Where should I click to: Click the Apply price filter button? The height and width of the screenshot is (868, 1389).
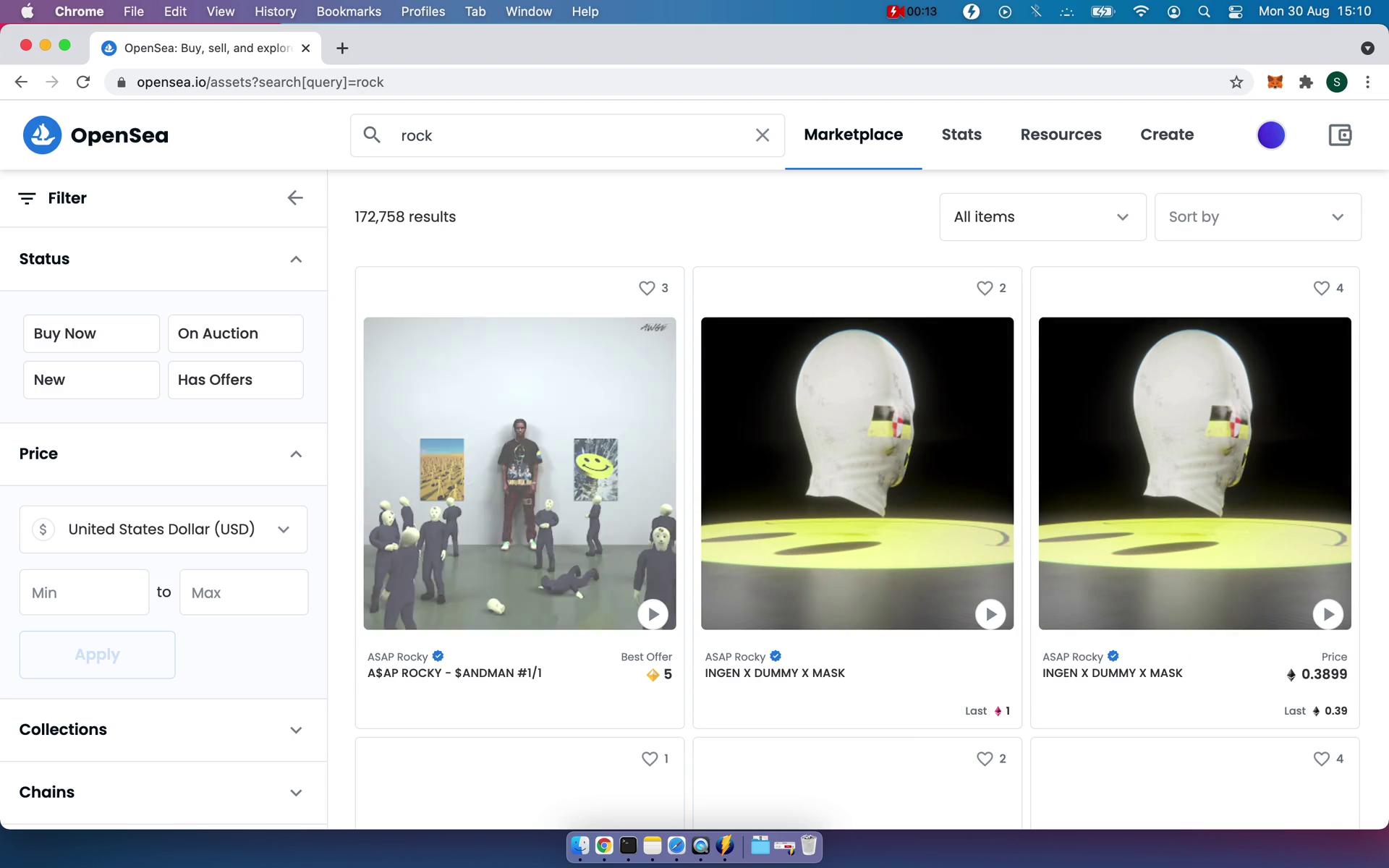click(96, 655)
